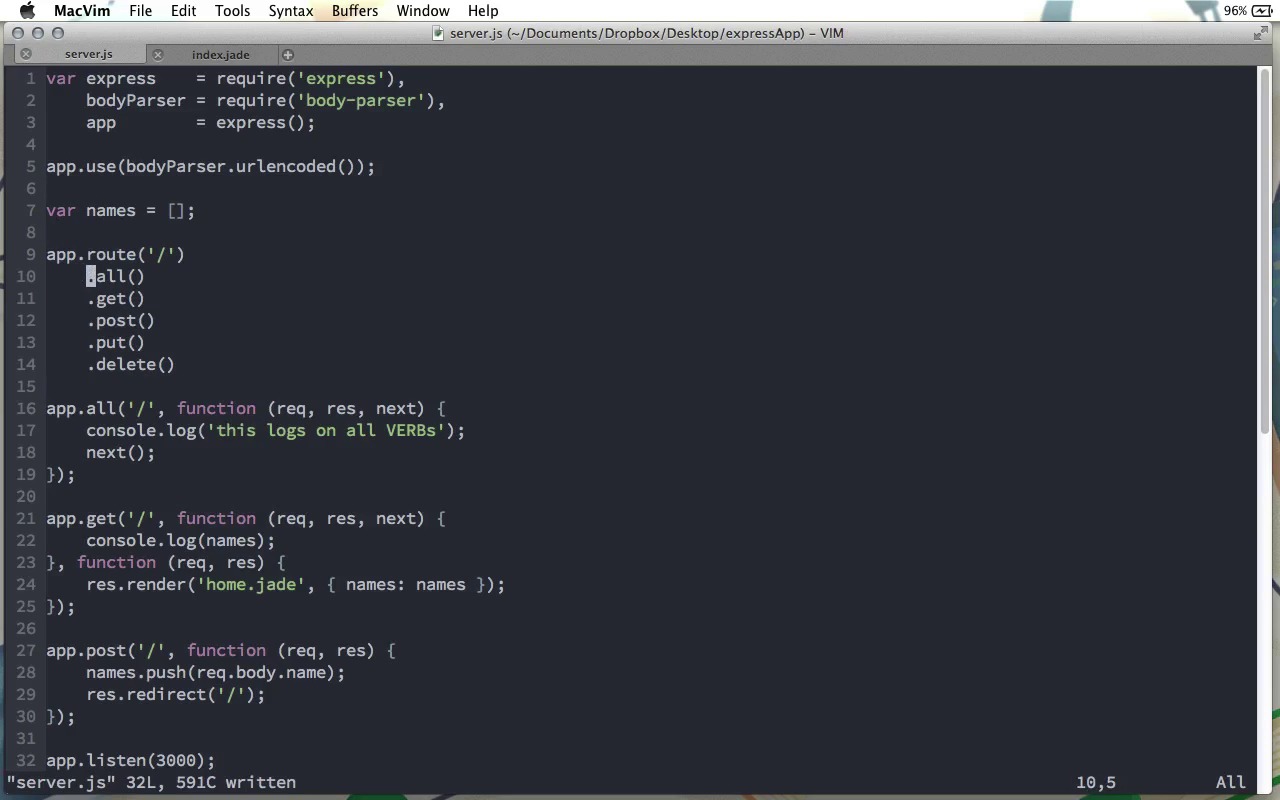Click the '32L, 591C written' status message
The width and height of the screenshot is (1280, 800).
click(211, 782)
